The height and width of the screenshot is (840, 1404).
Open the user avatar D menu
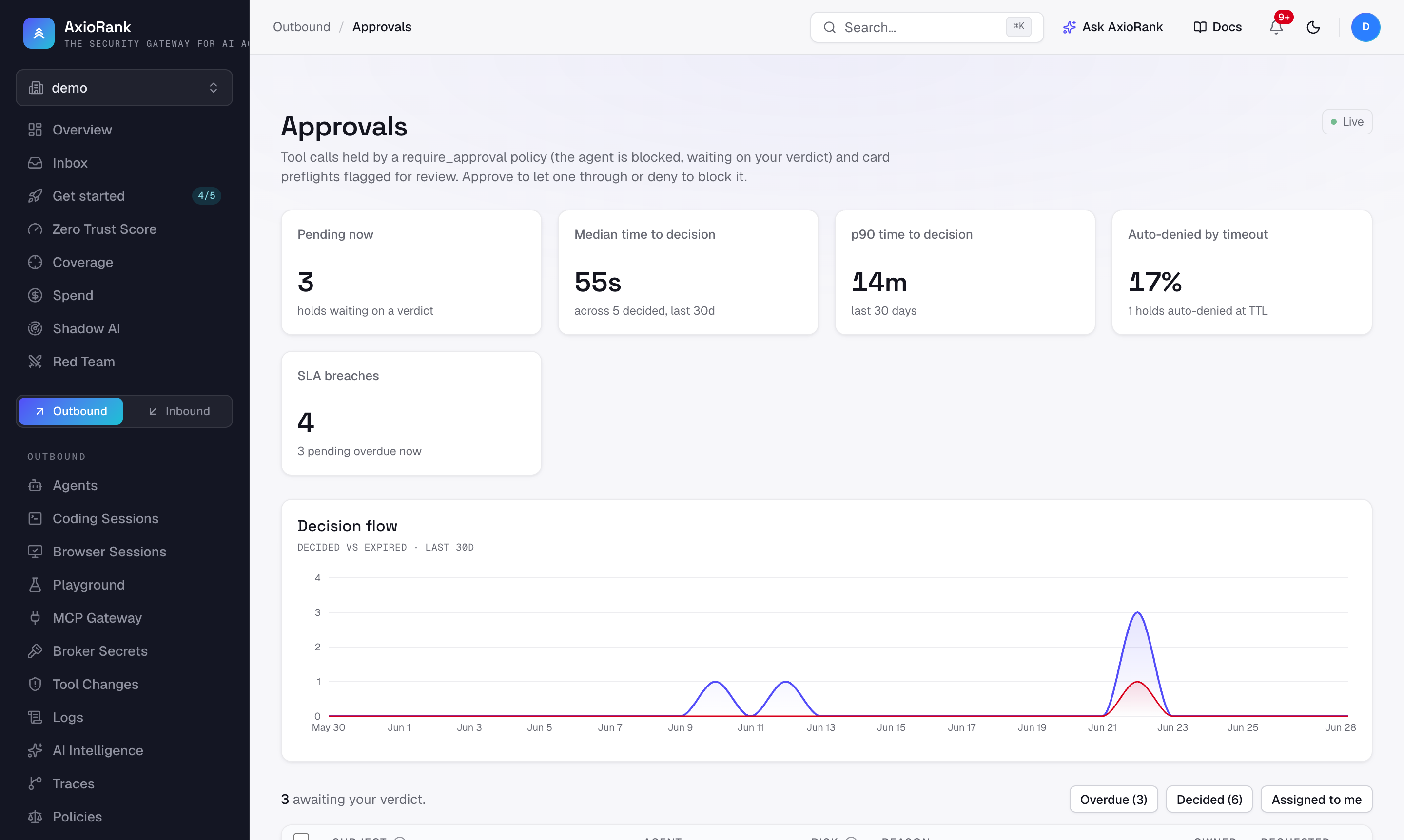pyautogui.click(x=1365, y=27)
